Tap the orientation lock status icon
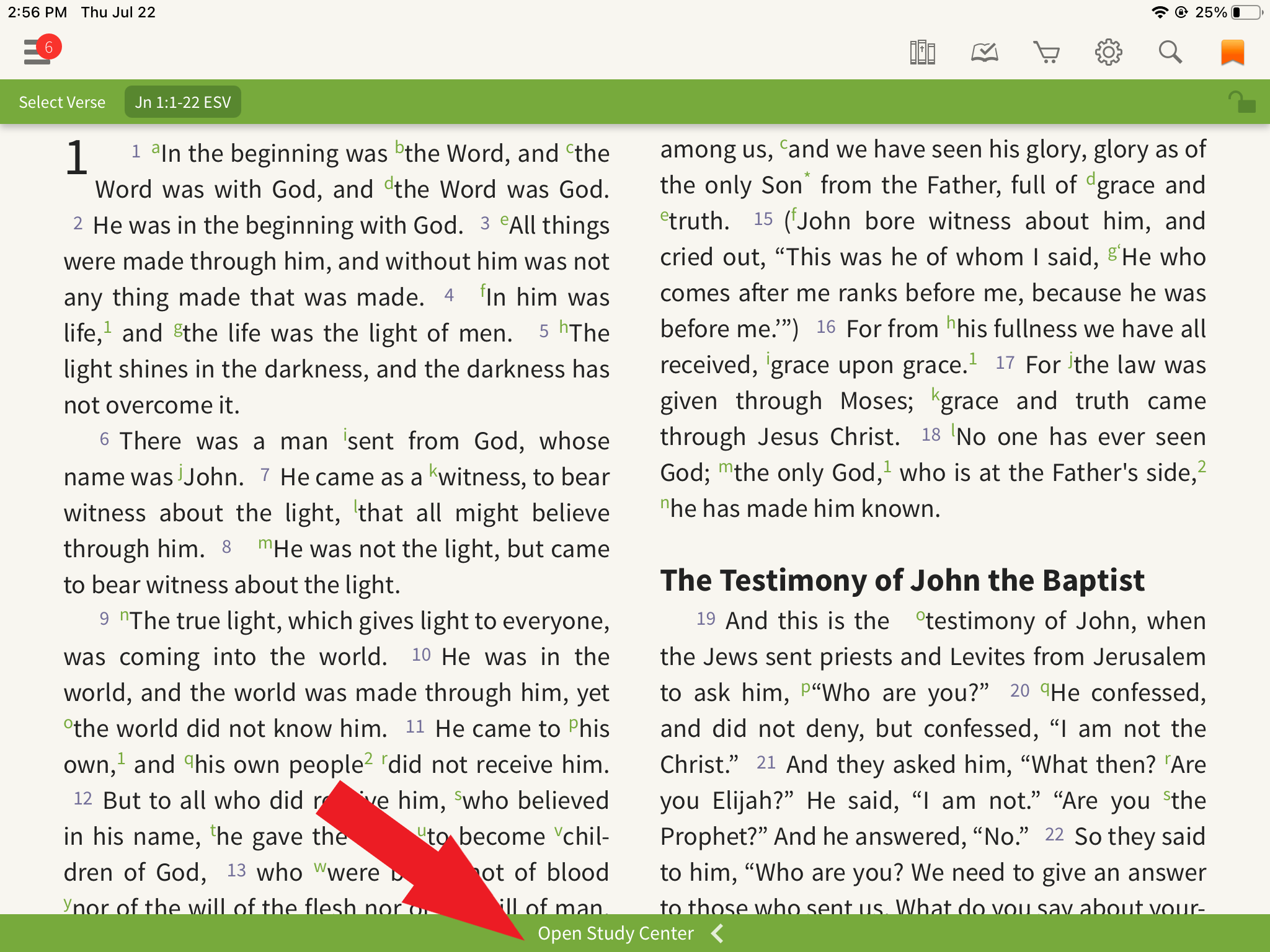Image resolution: width=1270 pixels, height=952 pixels. pos(1181,12)
